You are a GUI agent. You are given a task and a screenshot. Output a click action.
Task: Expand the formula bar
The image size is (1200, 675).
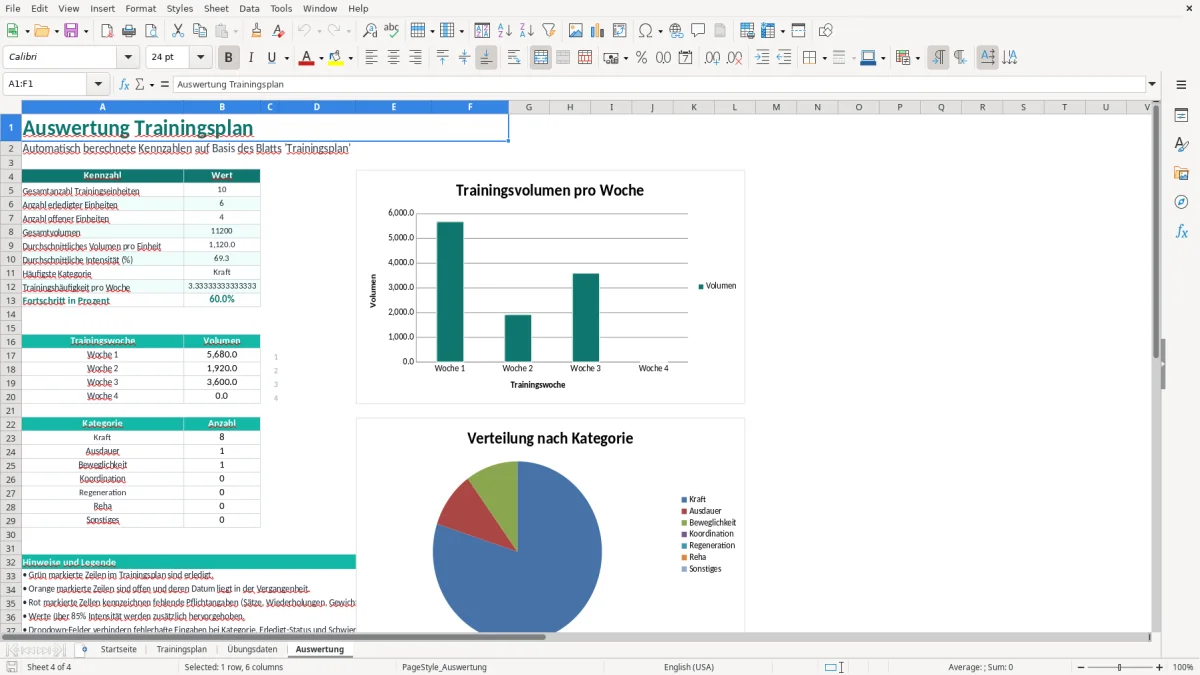1153,84
